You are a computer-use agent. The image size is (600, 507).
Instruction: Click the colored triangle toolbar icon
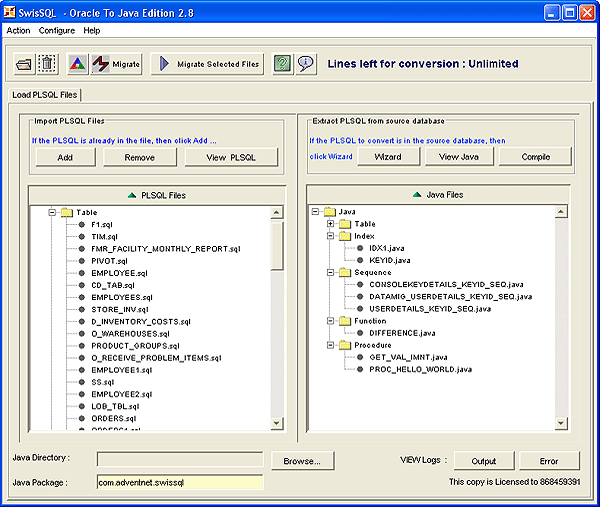click(x=78, y=64)
